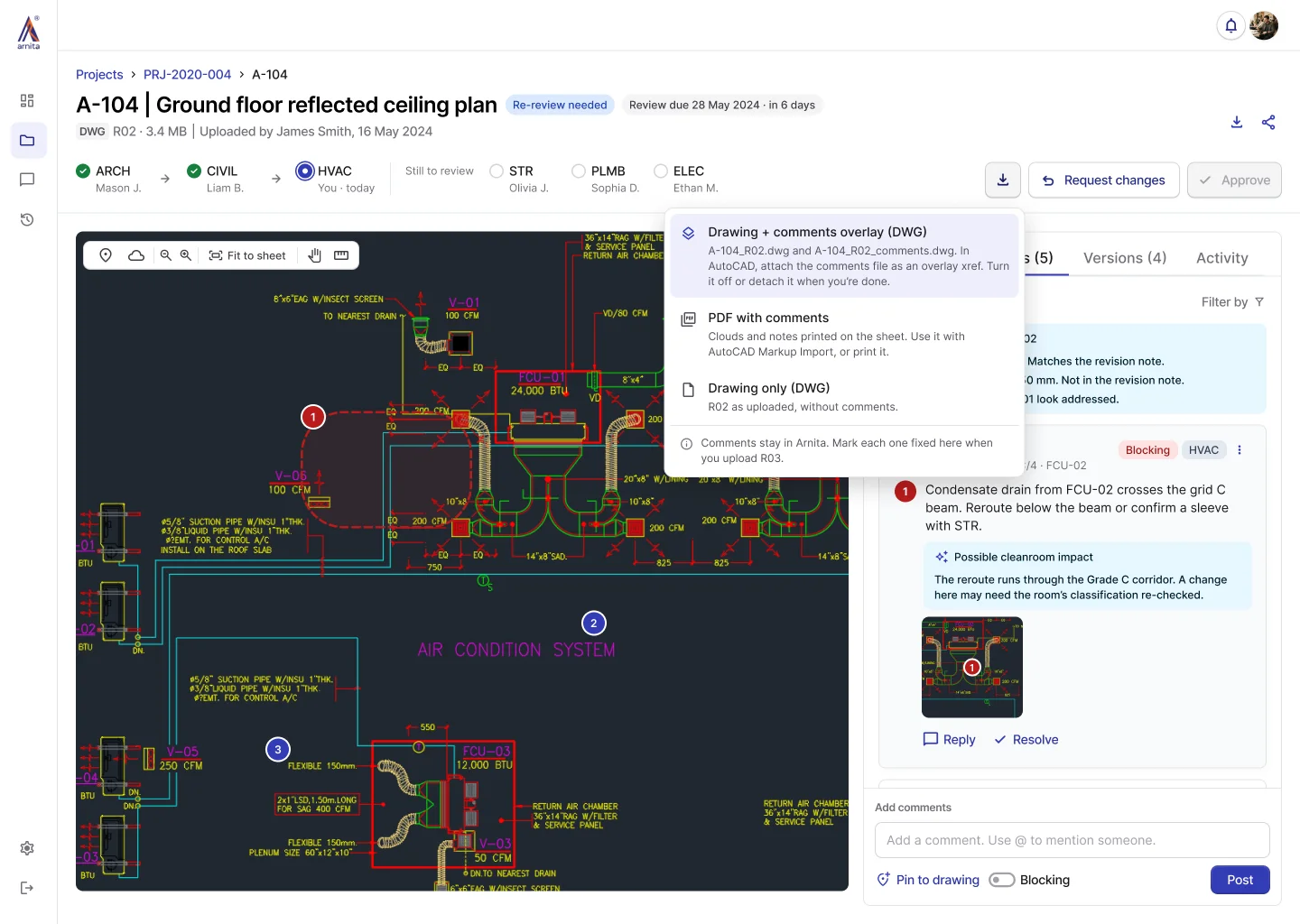The width and height of the screenshot is (1300, 924).
Task: Click the share icon near the title
Action: [x=1268, y=122]
